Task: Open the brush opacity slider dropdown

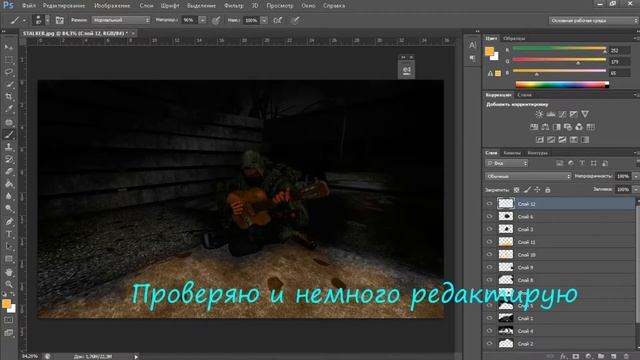Action: [202, 20]
